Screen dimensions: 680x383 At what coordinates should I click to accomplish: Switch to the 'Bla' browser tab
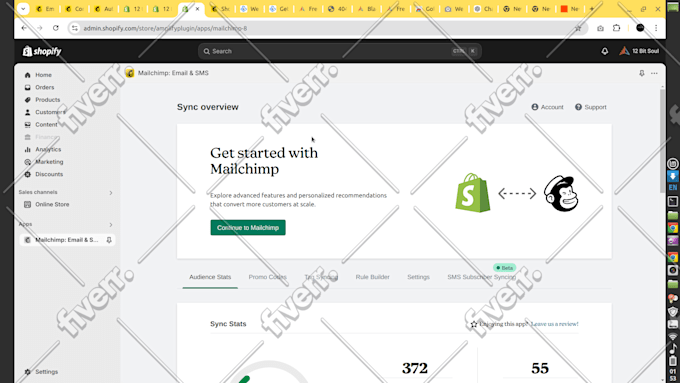pyautogui.click(x=366, y=9)
